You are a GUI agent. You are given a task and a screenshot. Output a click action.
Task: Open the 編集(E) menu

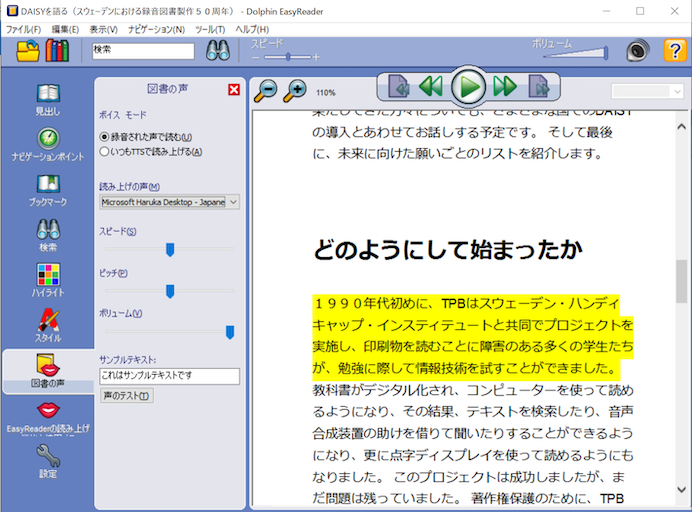pos(65,29)
